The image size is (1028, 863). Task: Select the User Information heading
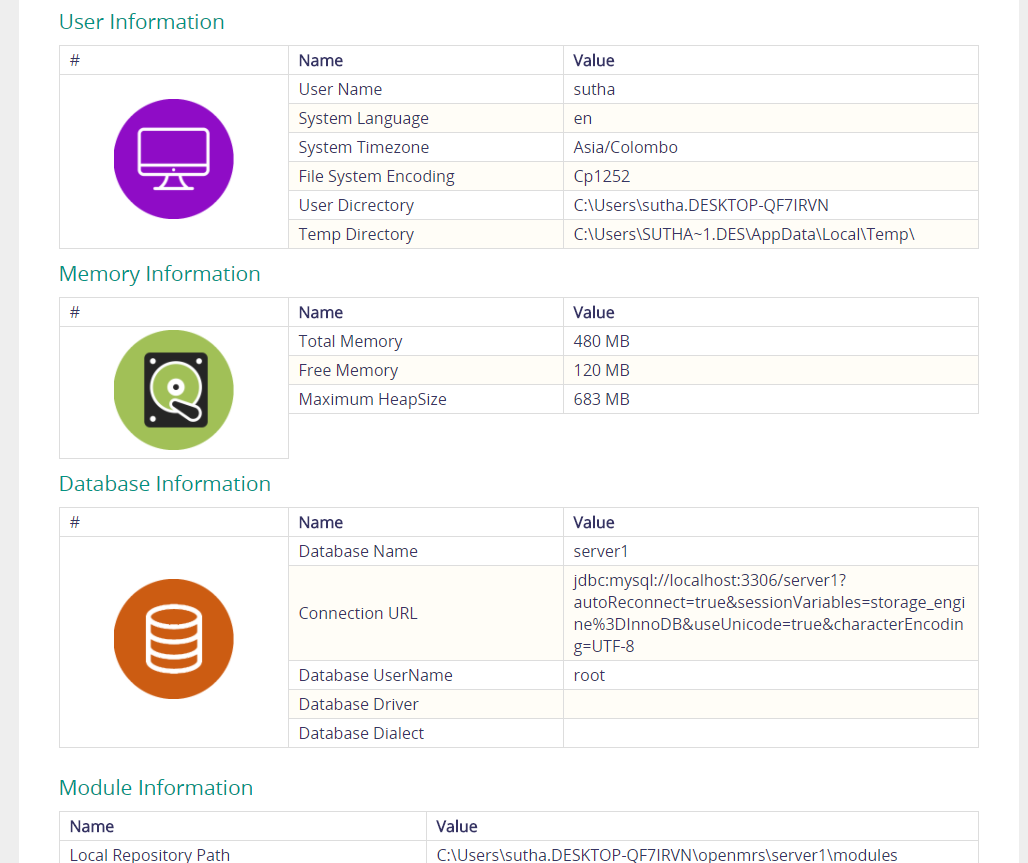pos(142,22)
